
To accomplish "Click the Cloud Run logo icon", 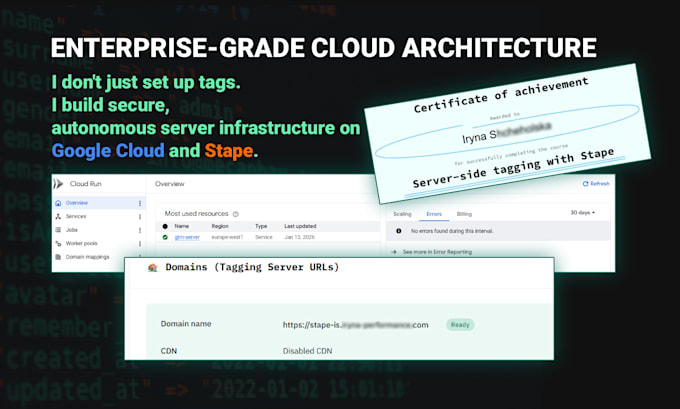I will (x=58, y=184).
